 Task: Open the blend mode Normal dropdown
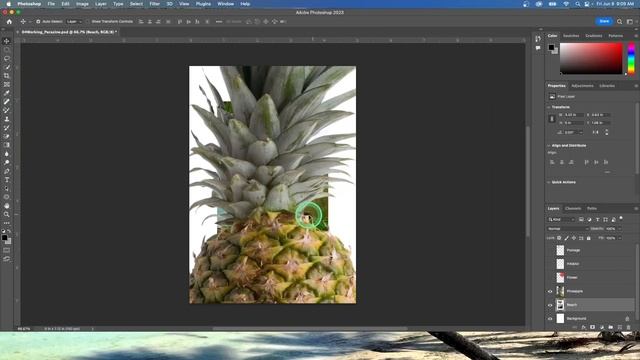(567, 229)
